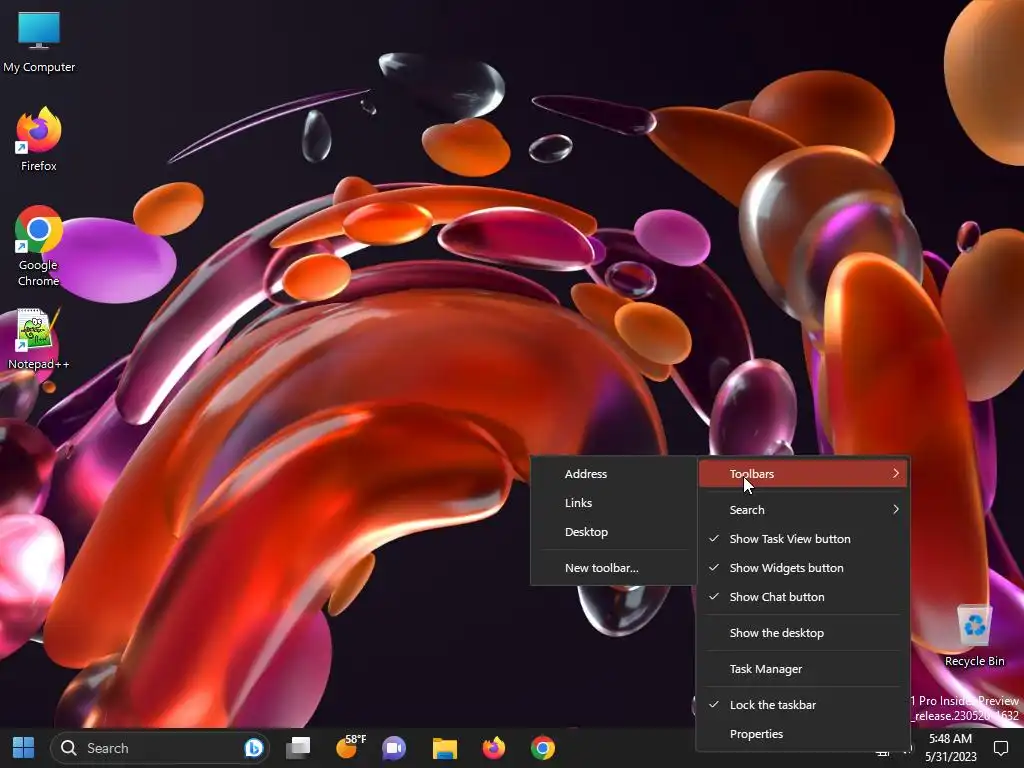Launch Firefox from the taskbar
Image resolution: width=1024 pixels, height=768 pixels.
(x=494, y=748)
